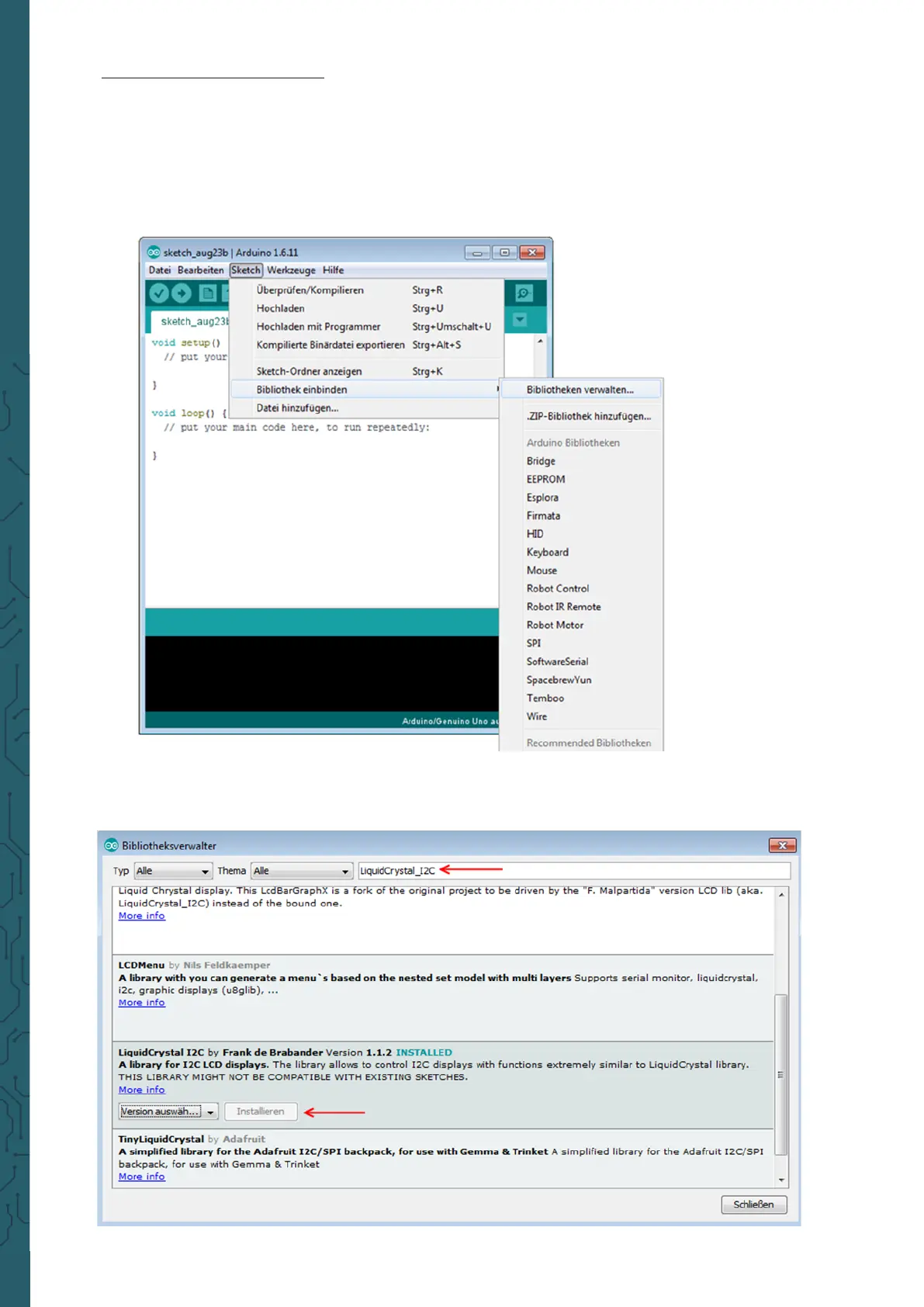Open the Typ dropdown in Bibliotheksverwalter
Image resolution: width=924 pixels, height=1307 pixels.
172,871
